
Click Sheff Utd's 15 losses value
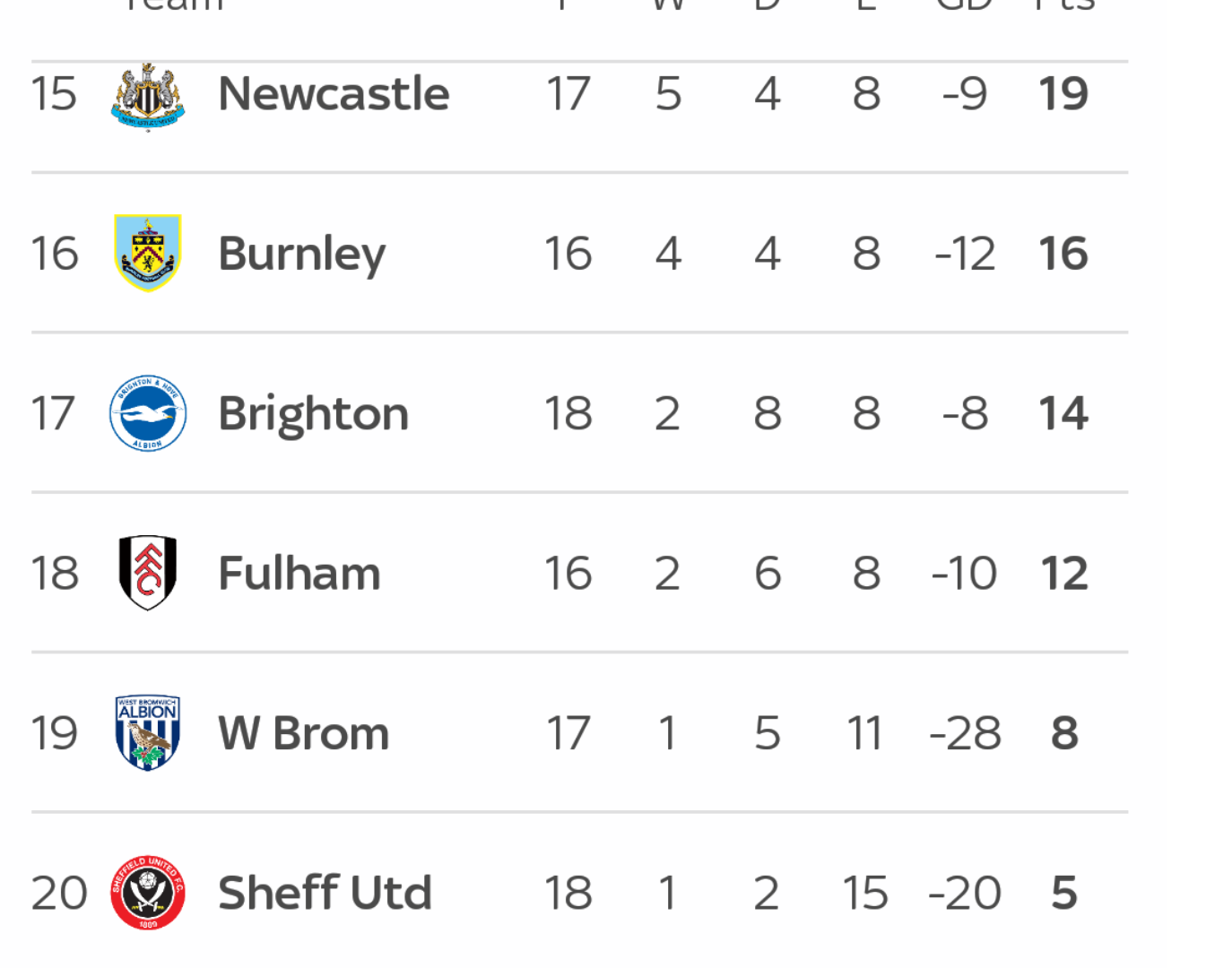pyautogui.click(x=865, y=894)
